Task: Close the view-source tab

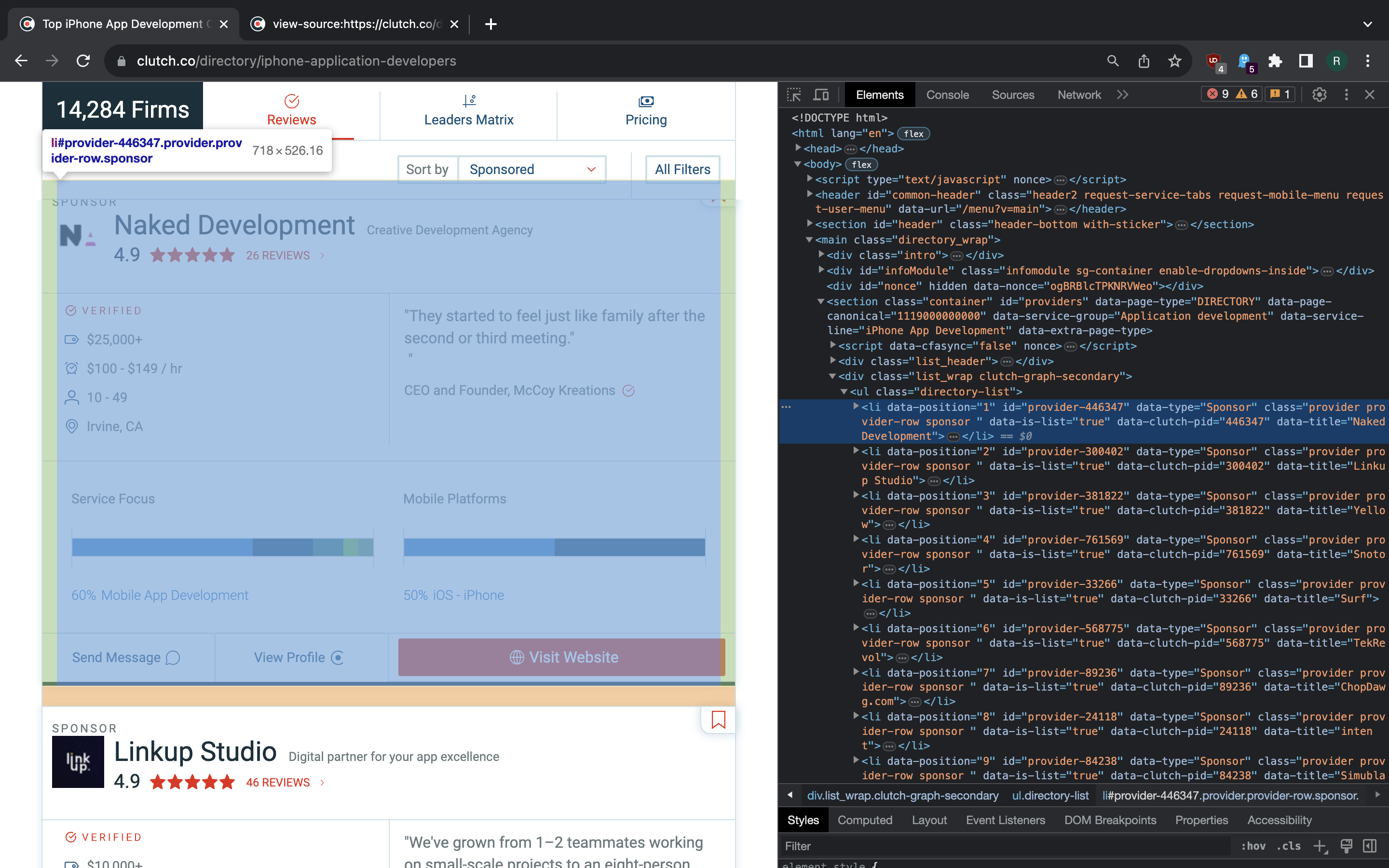Action: coord(454,24)
